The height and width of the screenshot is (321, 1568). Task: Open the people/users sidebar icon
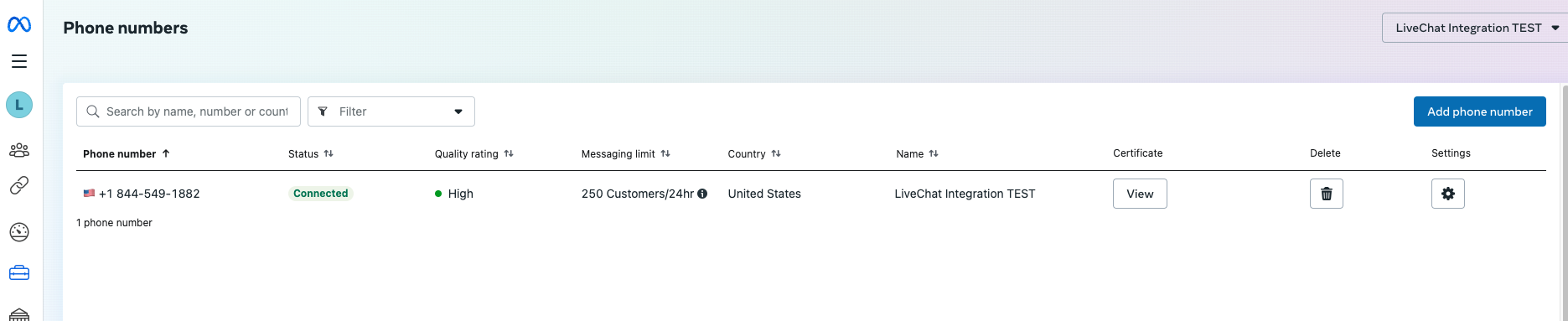(19, 150)
